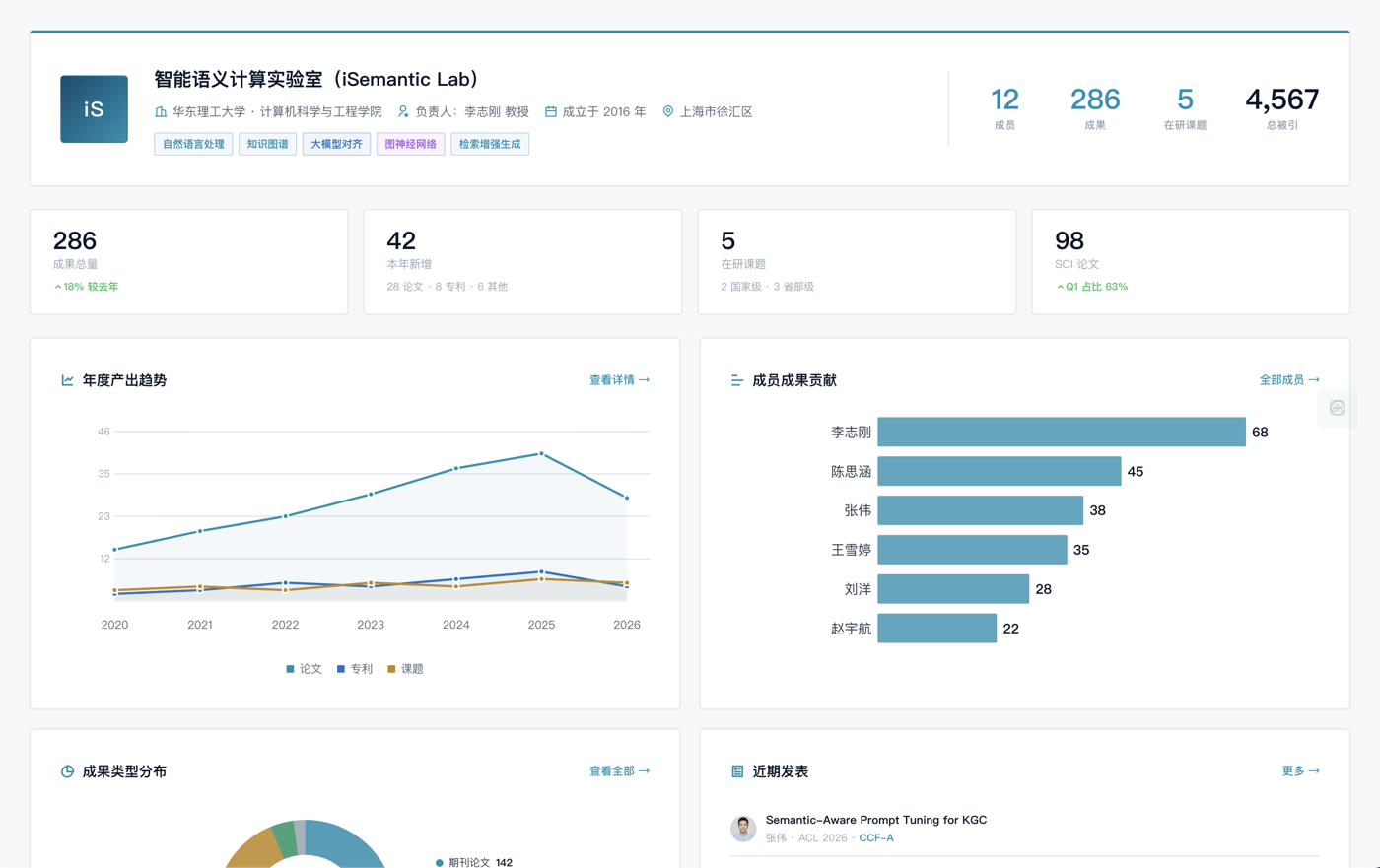Viewport: 1380px width, 868px height.
Task: Click the iS lab logo
Action: point(94,109)
